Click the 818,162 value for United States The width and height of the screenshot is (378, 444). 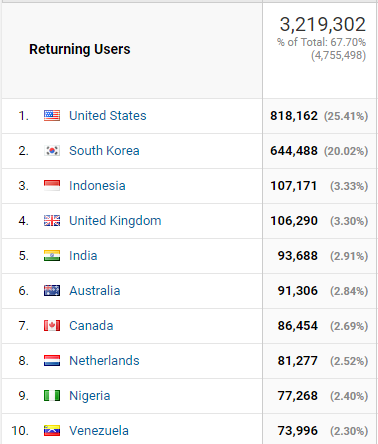(x=294, y=116)
